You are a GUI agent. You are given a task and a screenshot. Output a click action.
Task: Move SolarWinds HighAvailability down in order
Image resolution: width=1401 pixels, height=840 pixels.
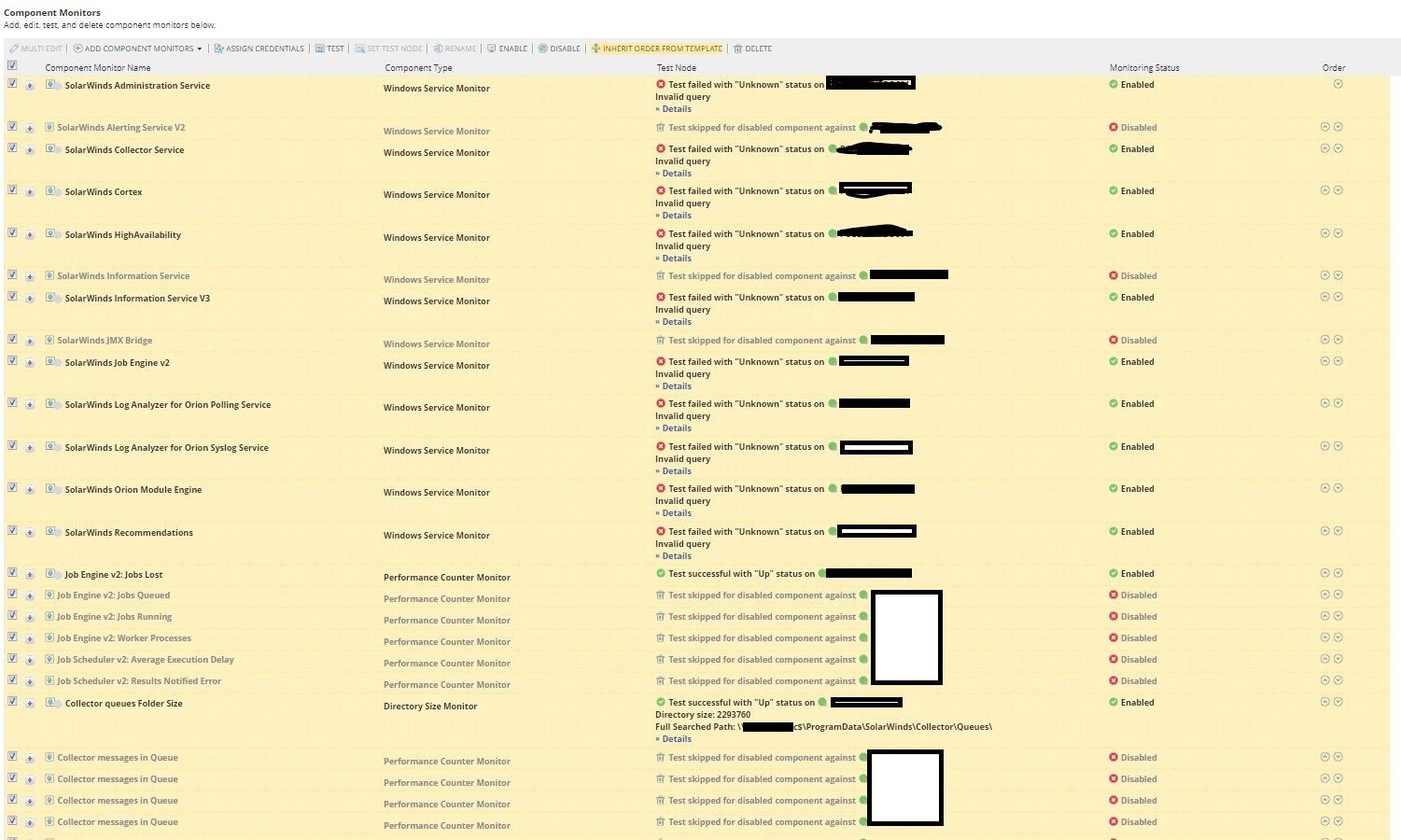1338,233
